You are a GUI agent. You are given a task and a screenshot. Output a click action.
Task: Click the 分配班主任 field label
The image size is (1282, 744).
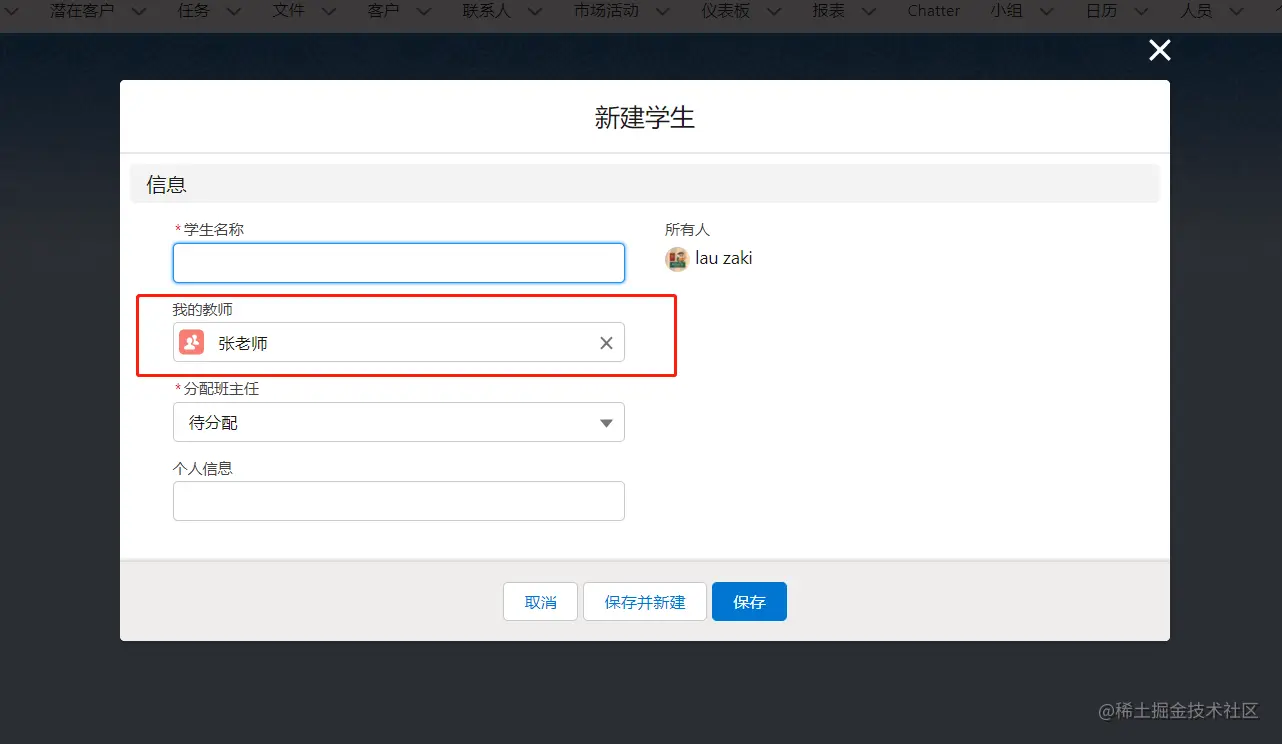pyautogui.click(x=221, y=388)
